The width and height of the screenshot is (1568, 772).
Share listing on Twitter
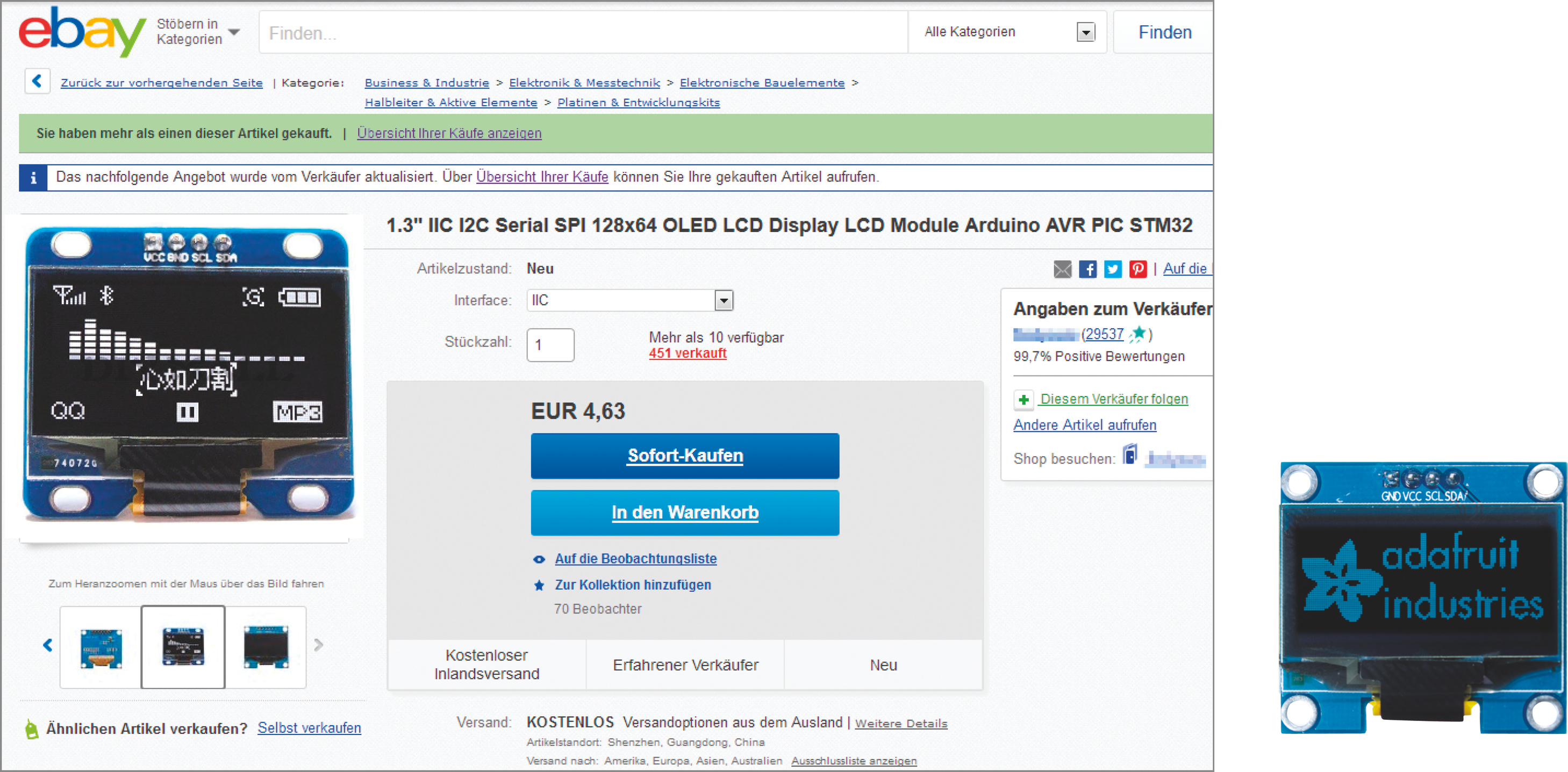tap(1113, 269)
